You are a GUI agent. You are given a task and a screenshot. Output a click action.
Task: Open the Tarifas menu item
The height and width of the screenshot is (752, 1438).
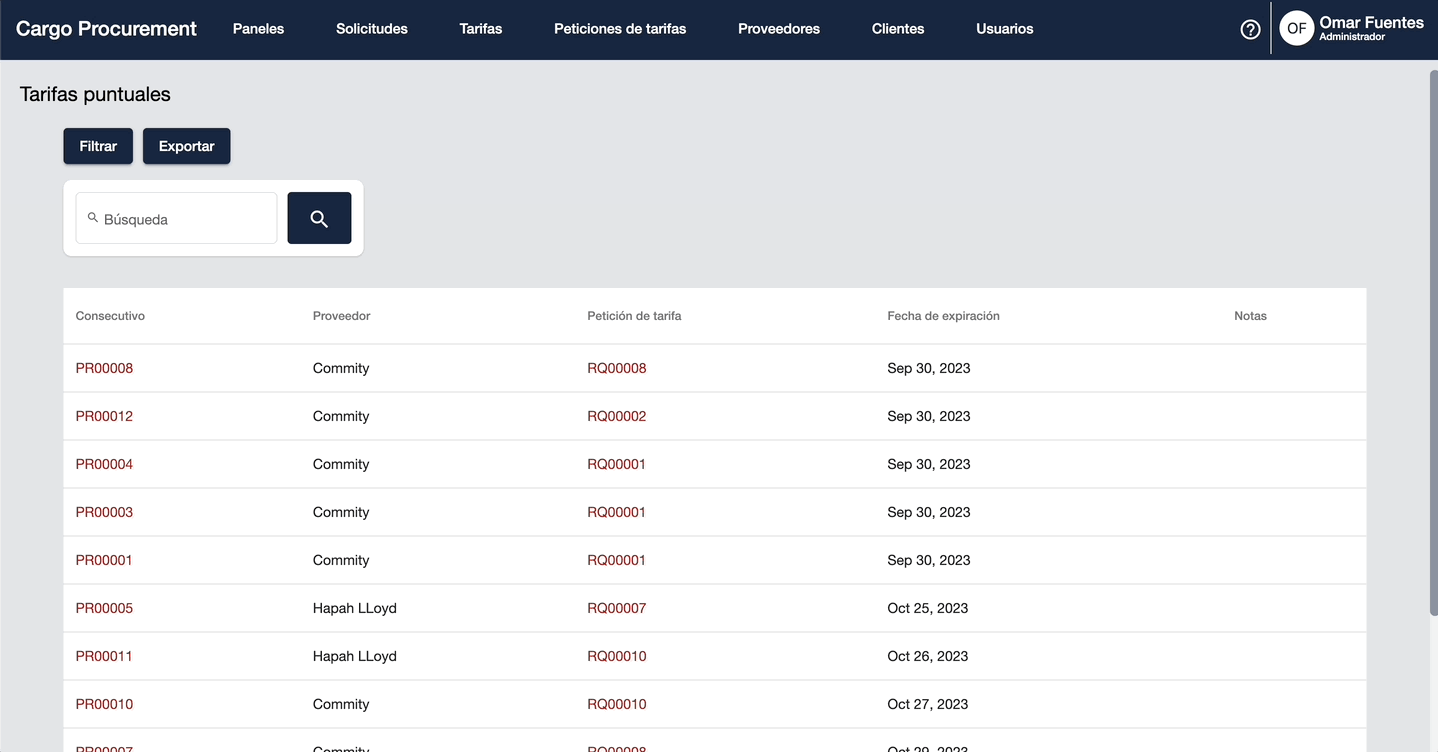tap(481, 29)
